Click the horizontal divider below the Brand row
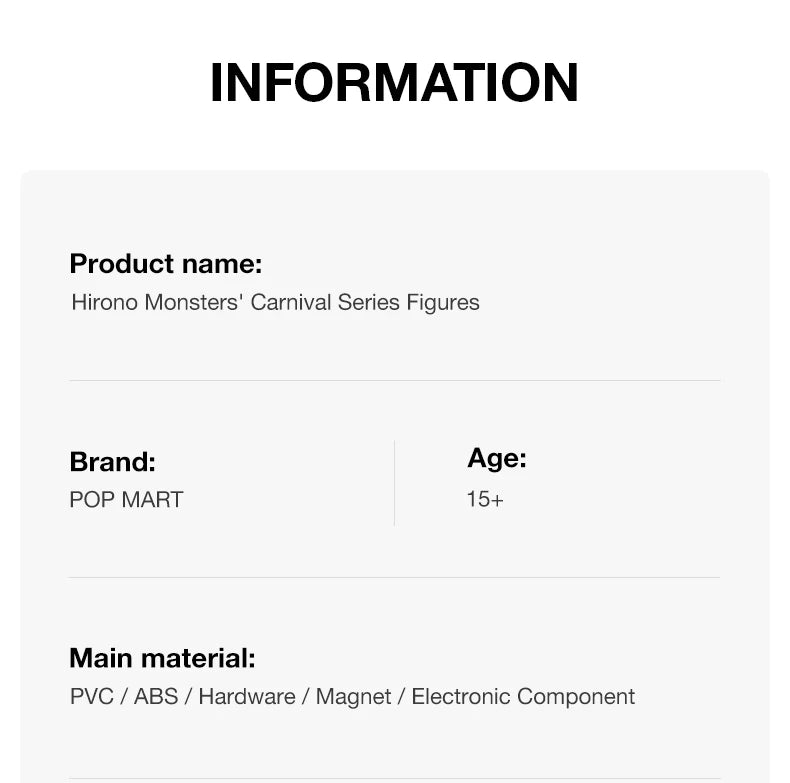The image size is (790, 783). [x=394, y=577]
